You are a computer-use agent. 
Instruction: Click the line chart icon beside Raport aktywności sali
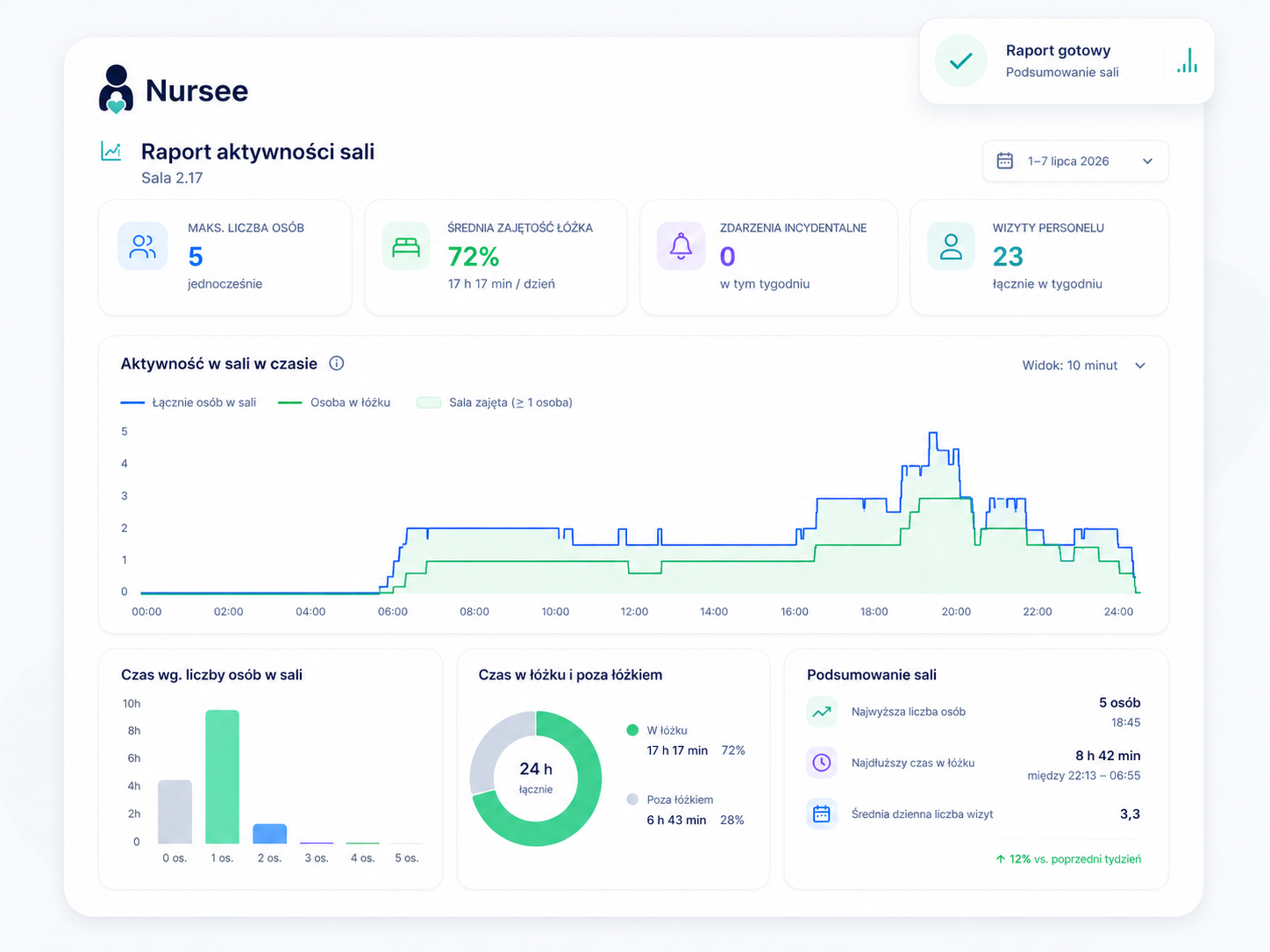pos(111,152)
